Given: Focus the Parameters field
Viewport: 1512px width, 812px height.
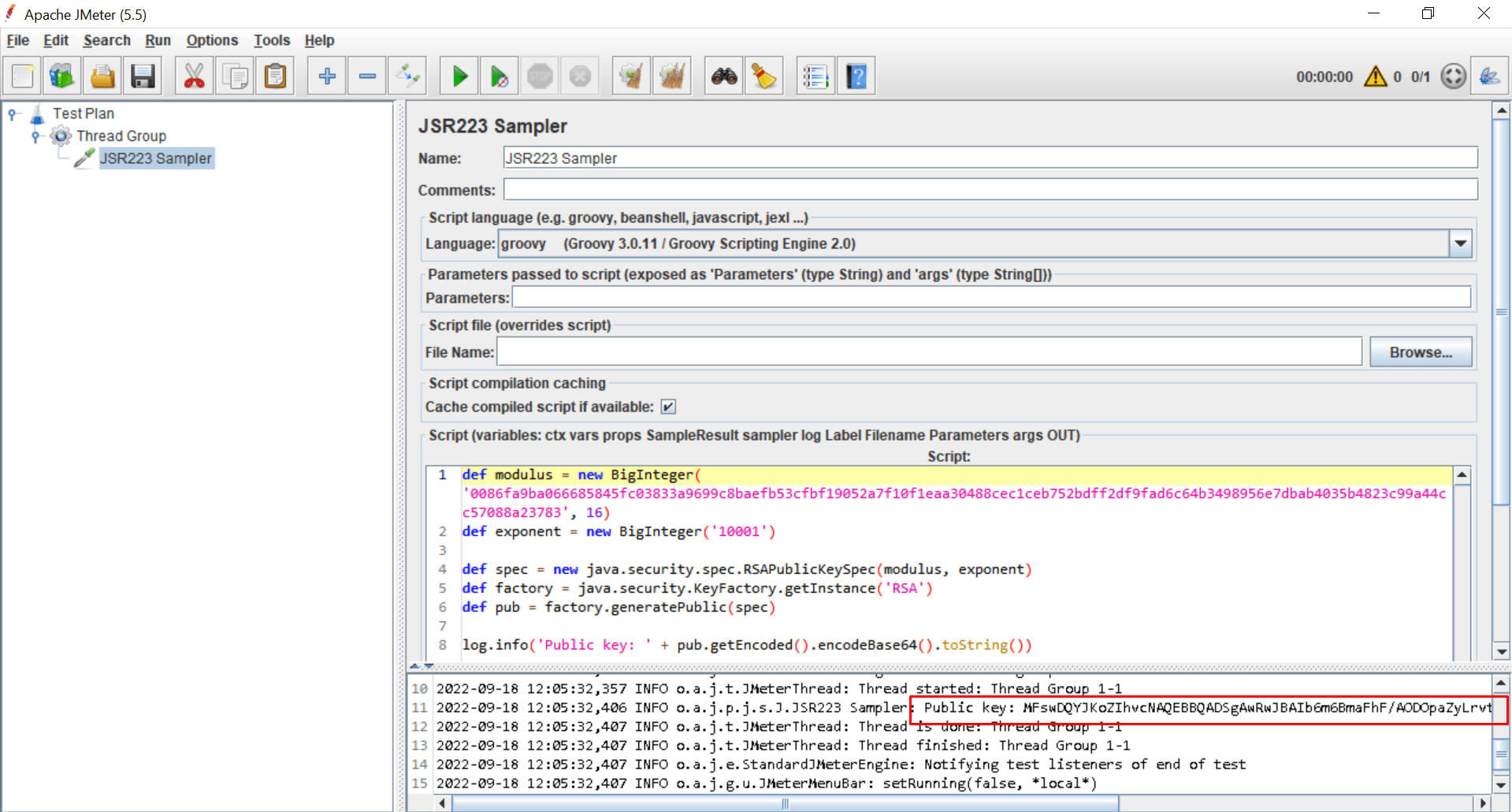Looking at the screenshot, I should point(991,297).
